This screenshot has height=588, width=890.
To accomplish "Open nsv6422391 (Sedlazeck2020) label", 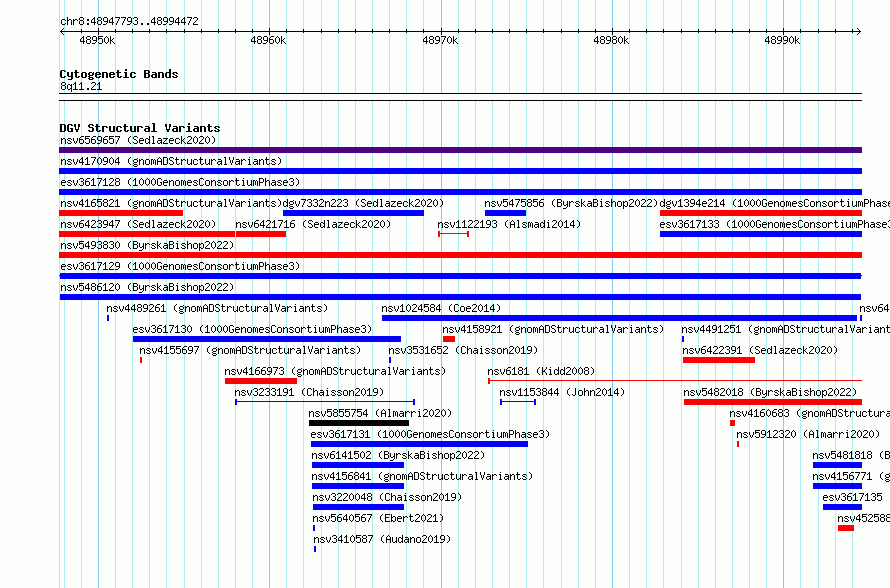I will [760, 350].
